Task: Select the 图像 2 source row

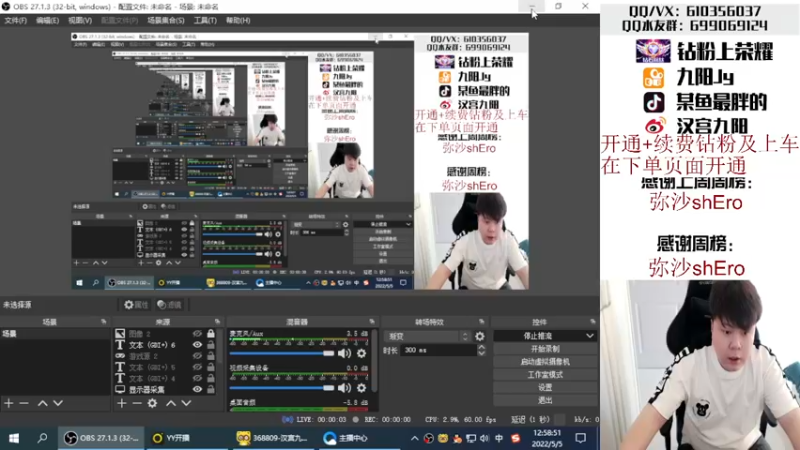Action: [x=165, y=334]
